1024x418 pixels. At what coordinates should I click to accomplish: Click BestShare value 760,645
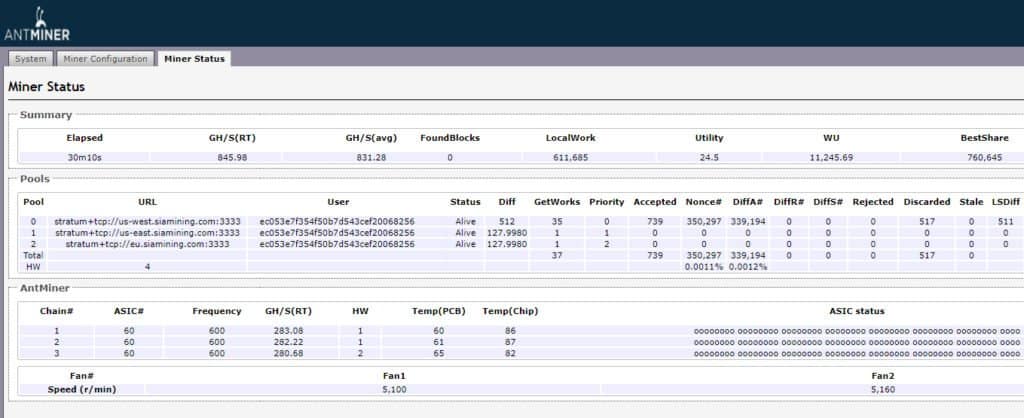tap(984, 157)
